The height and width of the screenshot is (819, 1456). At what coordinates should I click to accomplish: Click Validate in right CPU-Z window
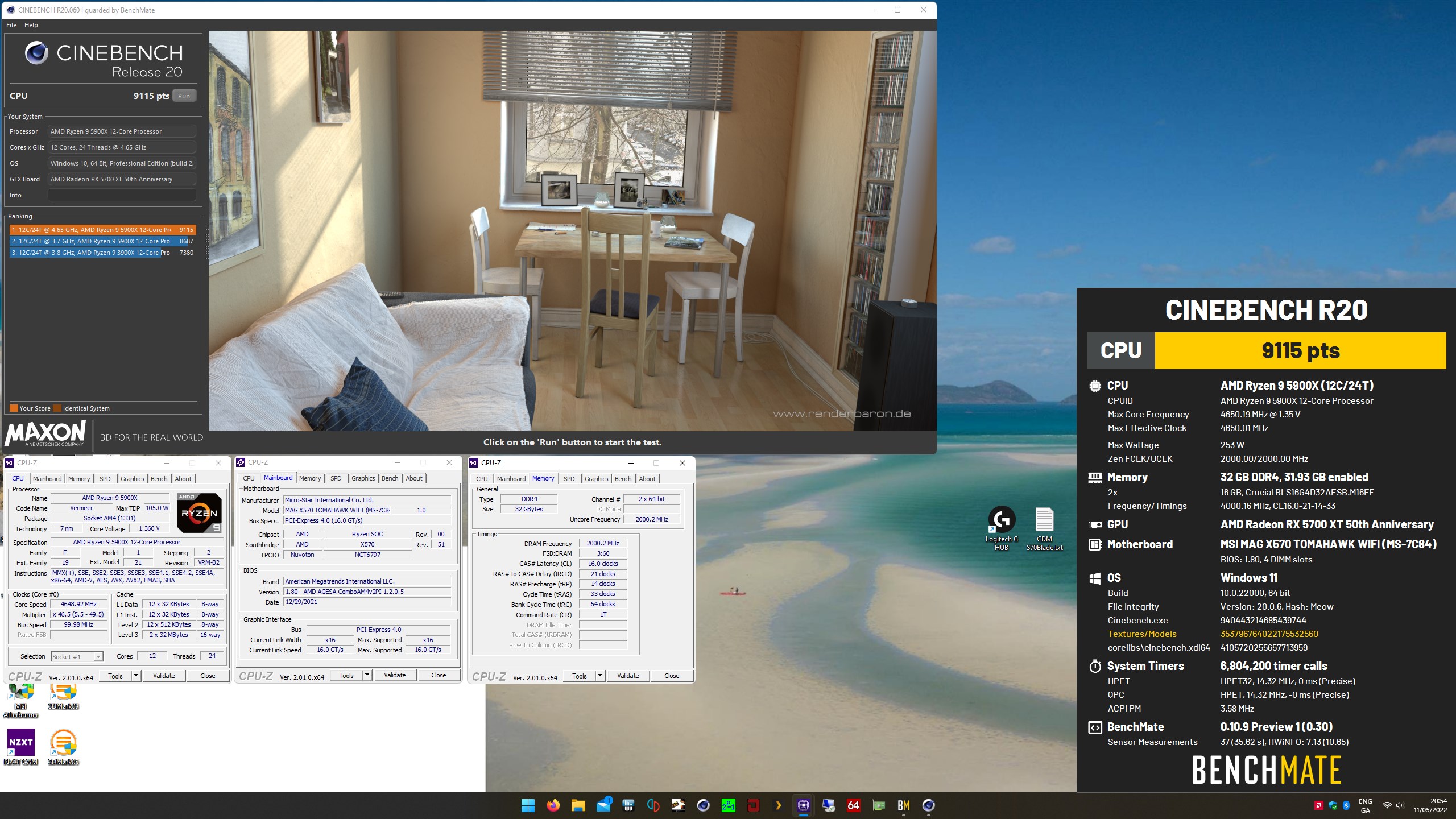[628, 676]
